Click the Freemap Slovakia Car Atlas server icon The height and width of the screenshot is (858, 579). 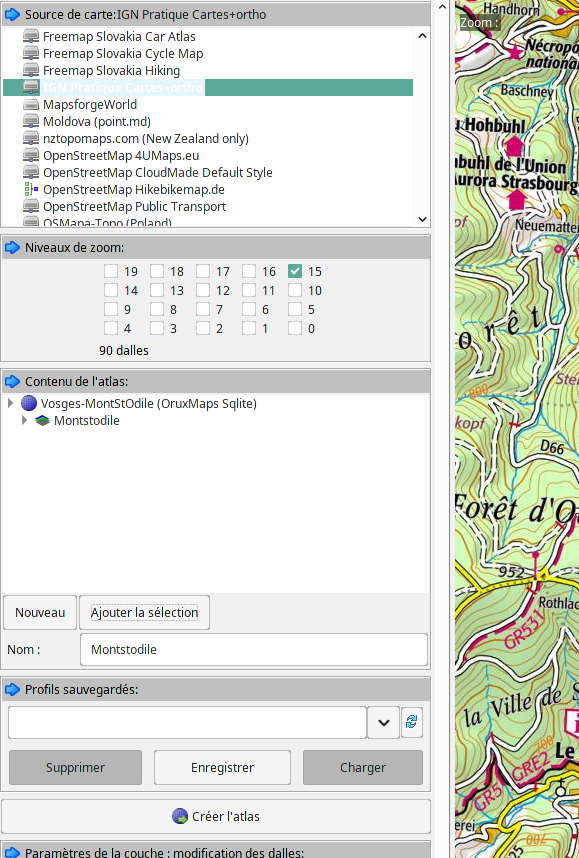[31, 37]
